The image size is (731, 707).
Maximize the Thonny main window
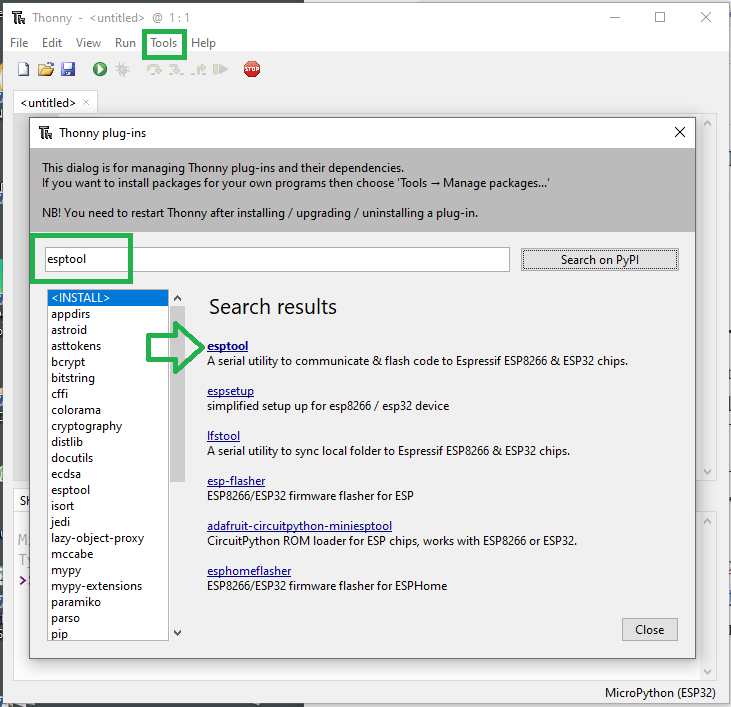pos(660,17)
